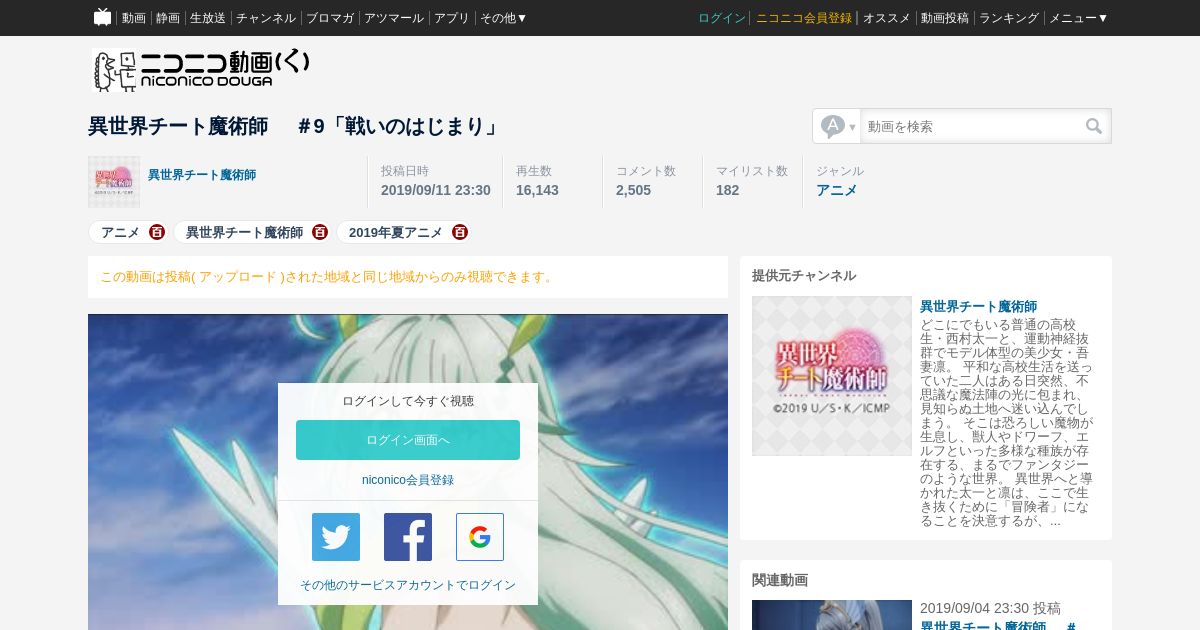Open 動画 in the top navigation

click(x=134, y=18)
